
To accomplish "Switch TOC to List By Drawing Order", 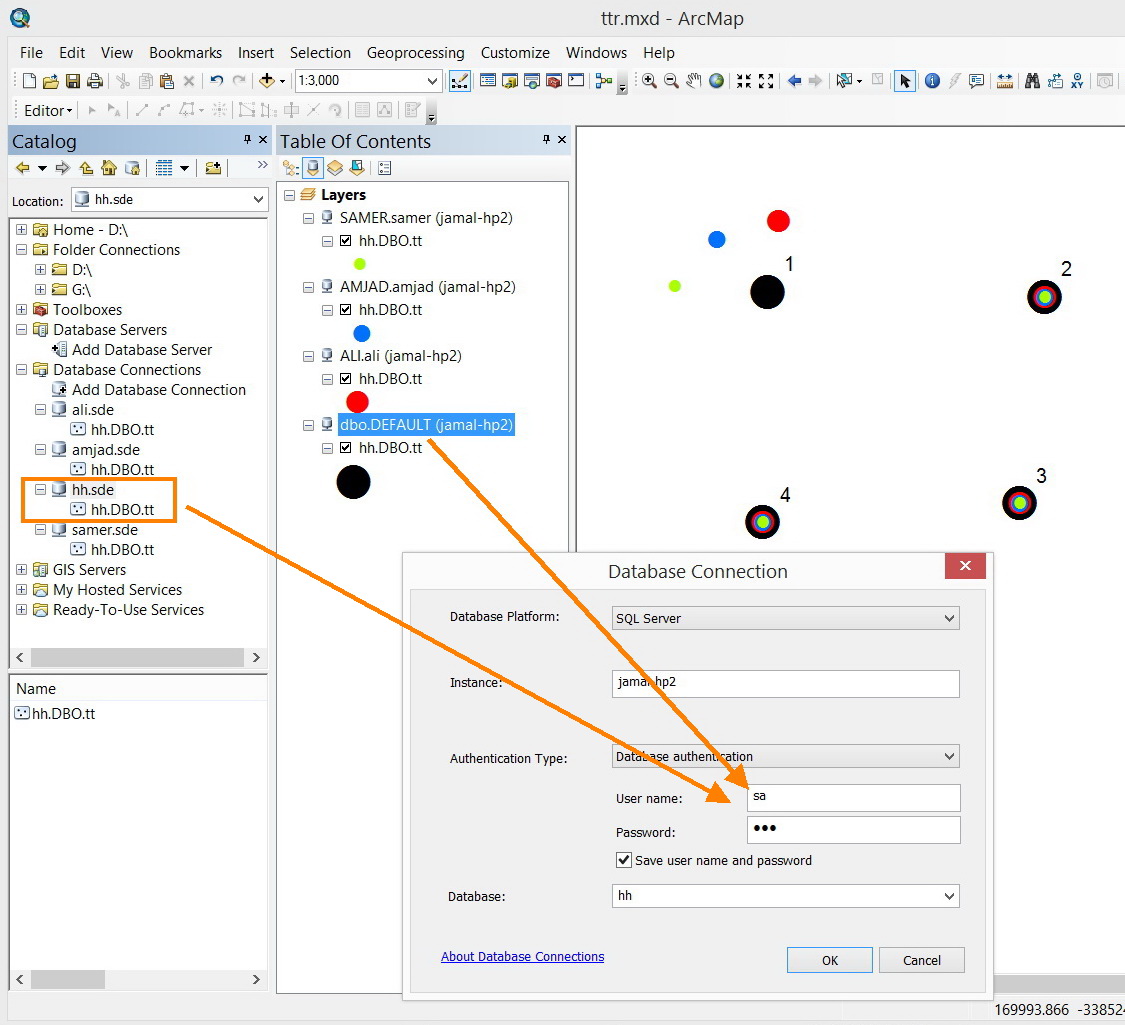I will [290, 169].
